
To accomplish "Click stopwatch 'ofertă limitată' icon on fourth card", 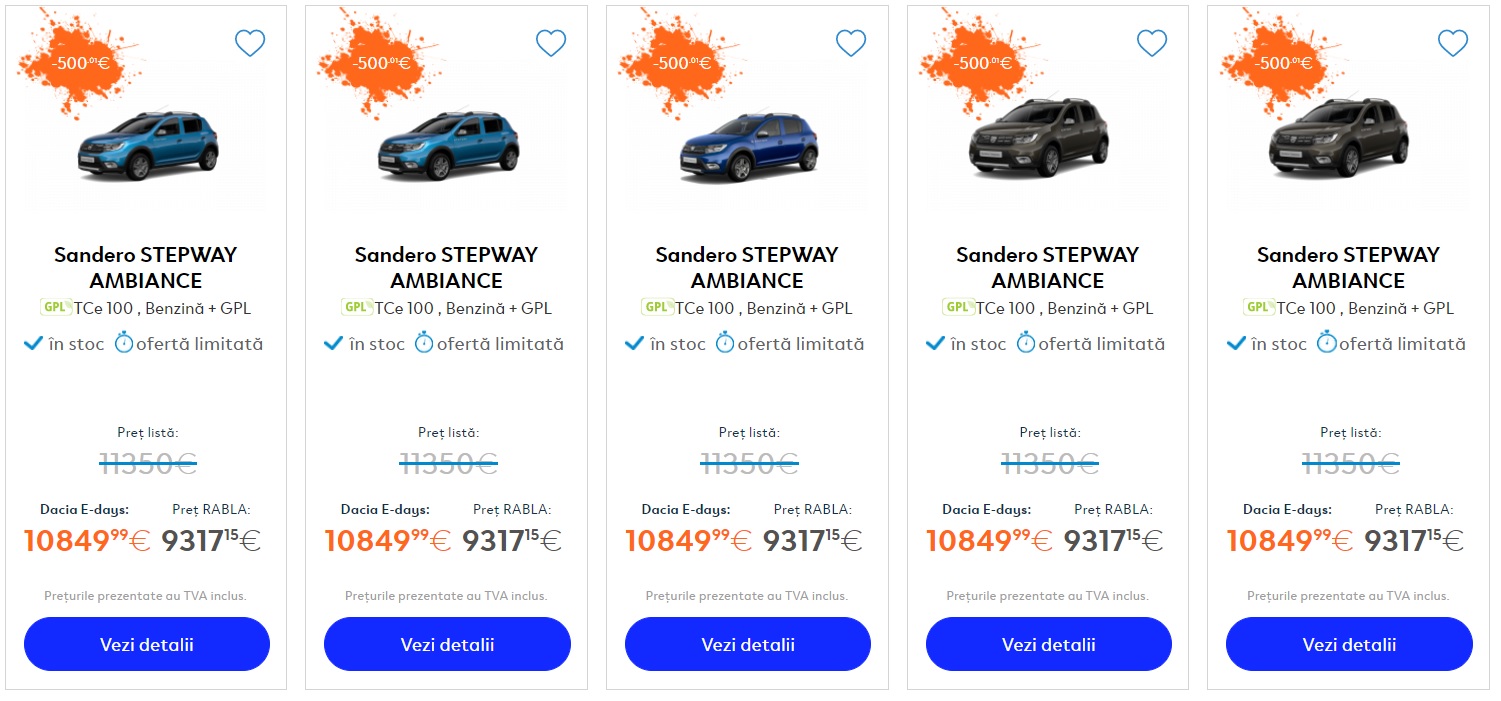I will pos(1026,343).
